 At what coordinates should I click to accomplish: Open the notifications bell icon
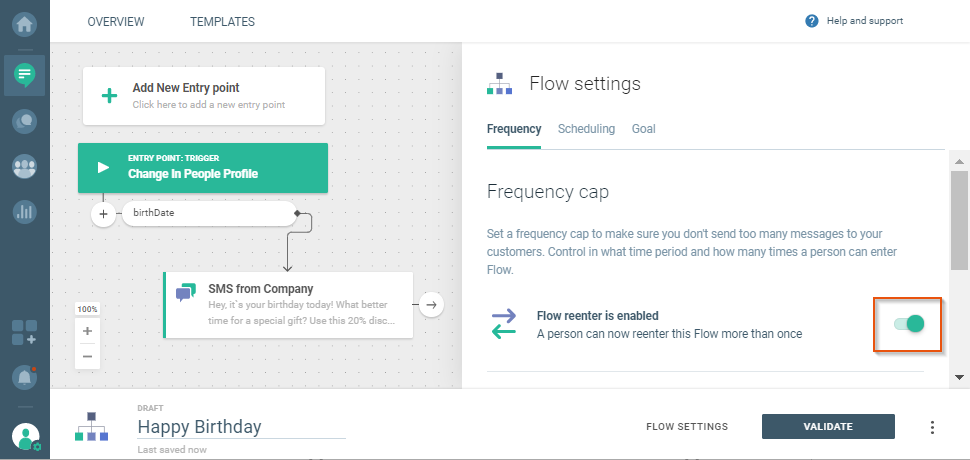click(x=24, y=377)
